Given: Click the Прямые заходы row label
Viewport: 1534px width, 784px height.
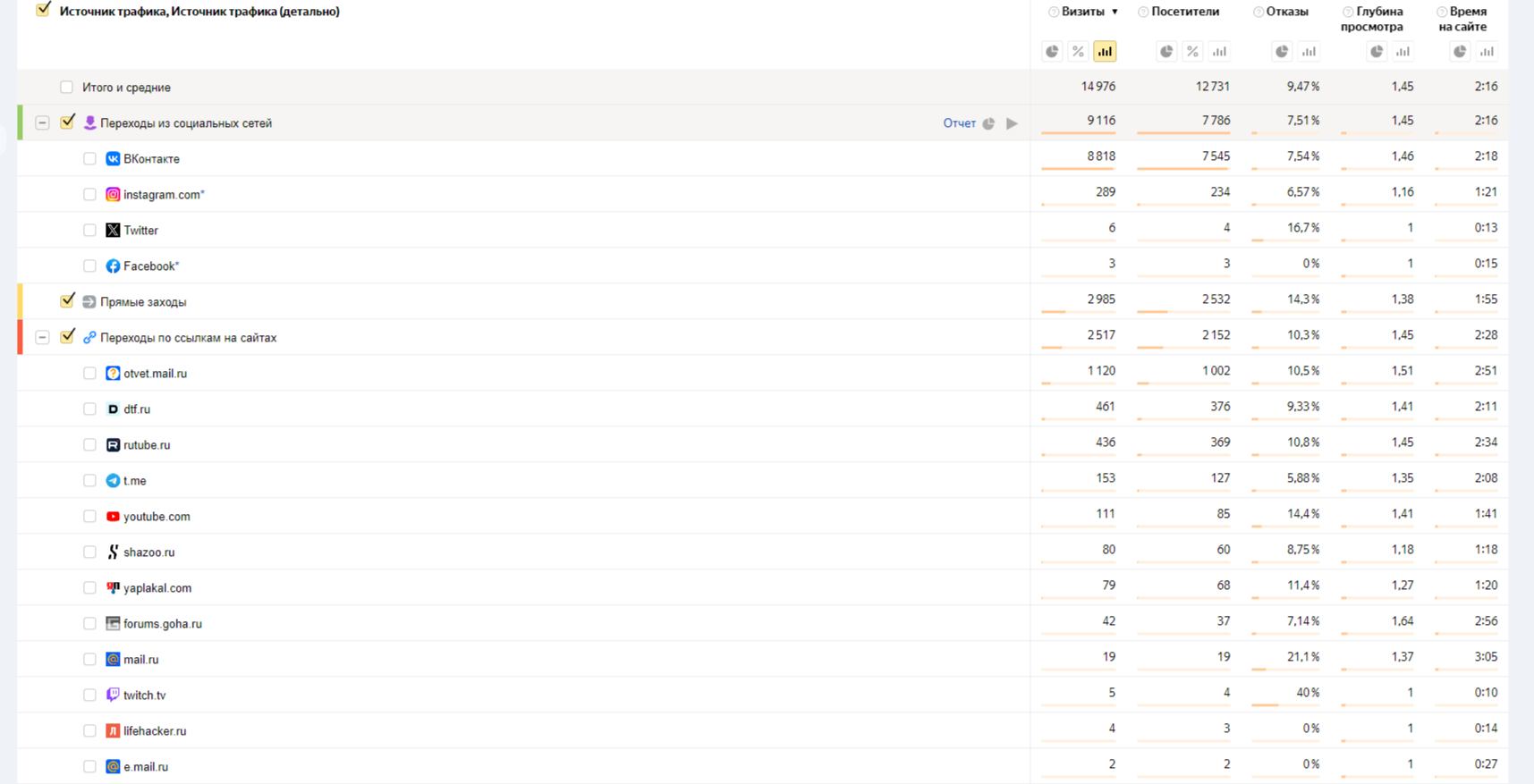Looking at the screenshot, I should tap(143, 302).
